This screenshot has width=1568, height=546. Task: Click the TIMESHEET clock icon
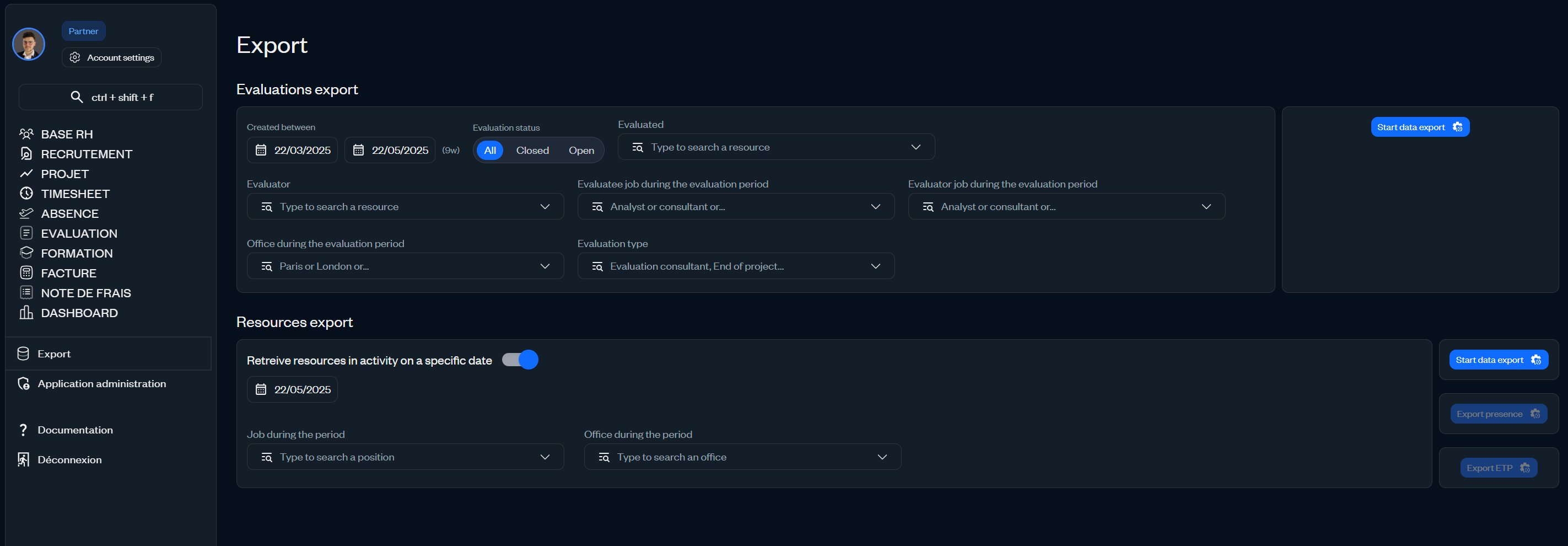point(26,193)
